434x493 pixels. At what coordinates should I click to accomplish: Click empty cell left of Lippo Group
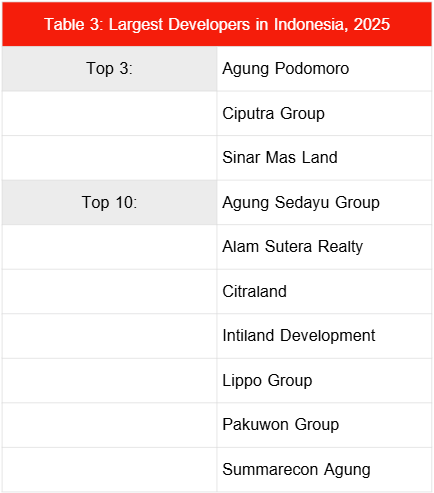(110, 381)
